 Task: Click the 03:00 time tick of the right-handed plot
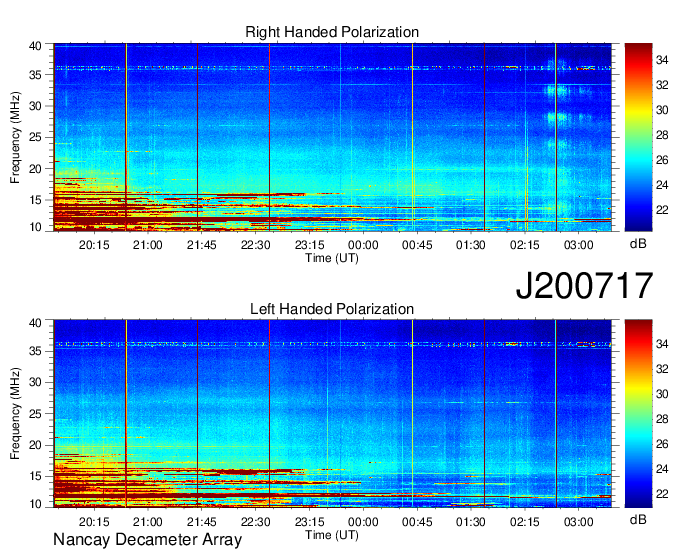(579, 245)
